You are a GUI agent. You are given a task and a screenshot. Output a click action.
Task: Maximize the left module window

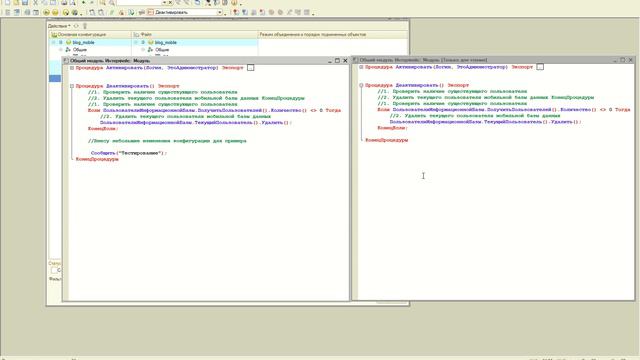337,60
